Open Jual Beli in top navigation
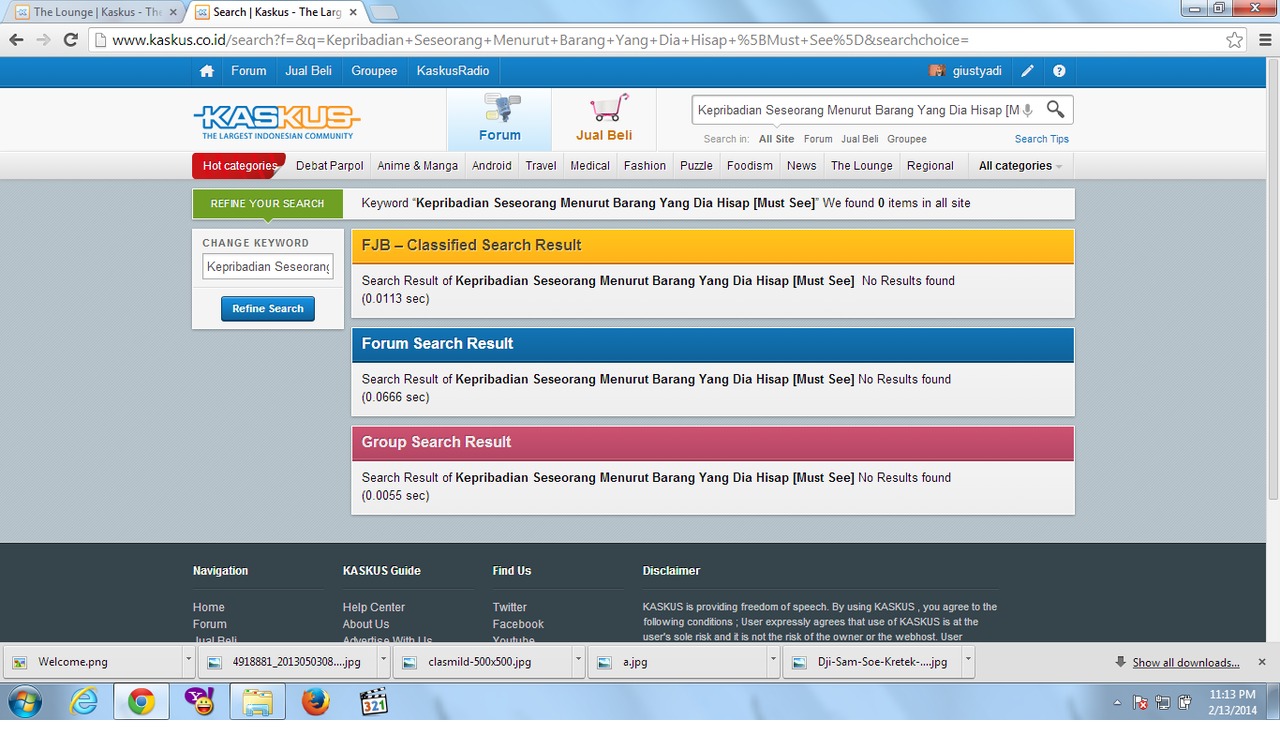 point(309,71)
